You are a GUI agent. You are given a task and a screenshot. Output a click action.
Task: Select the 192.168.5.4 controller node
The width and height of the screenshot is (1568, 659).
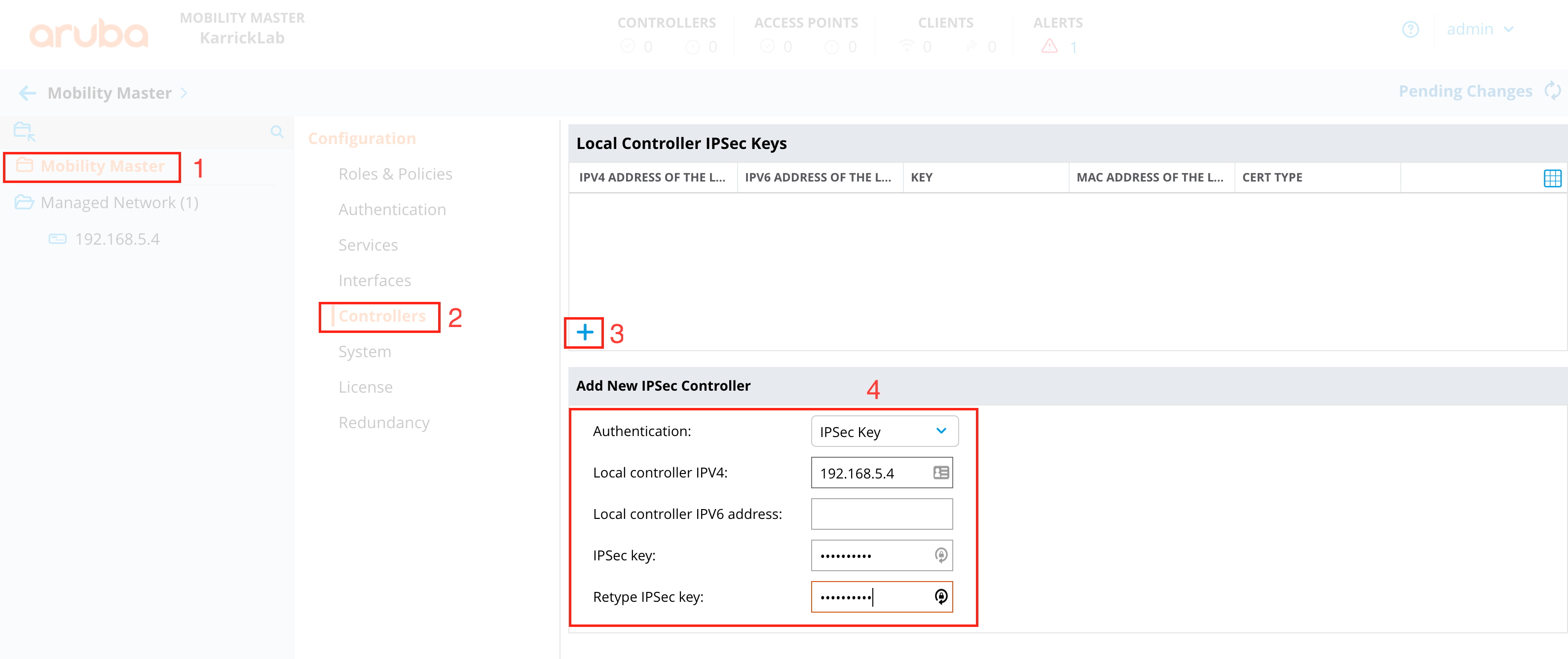coord(117,239)
